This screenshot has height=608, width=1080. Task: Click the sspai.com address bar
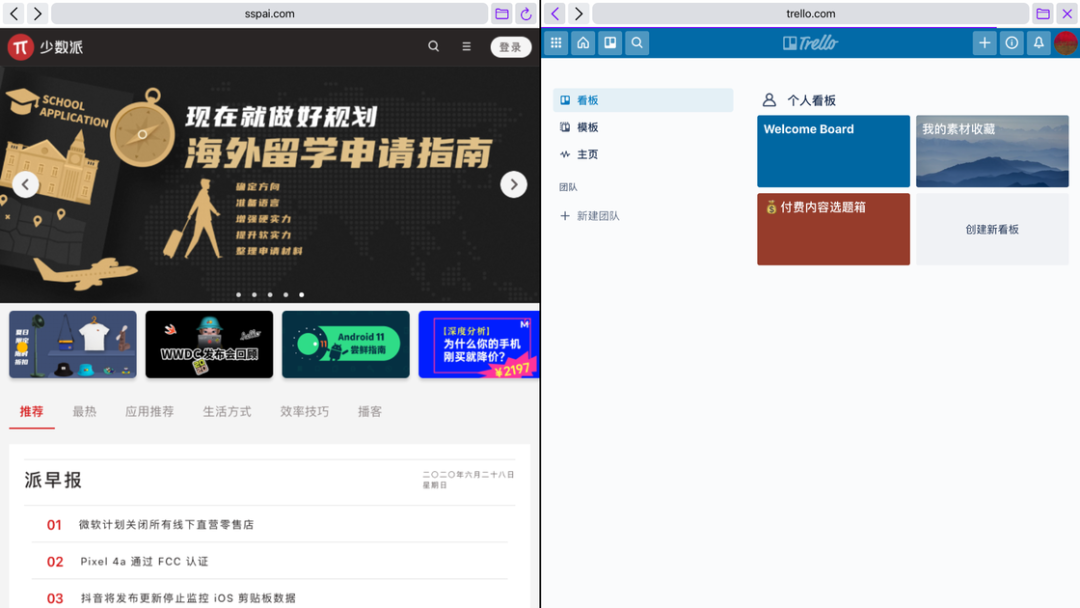click(269, 14)
